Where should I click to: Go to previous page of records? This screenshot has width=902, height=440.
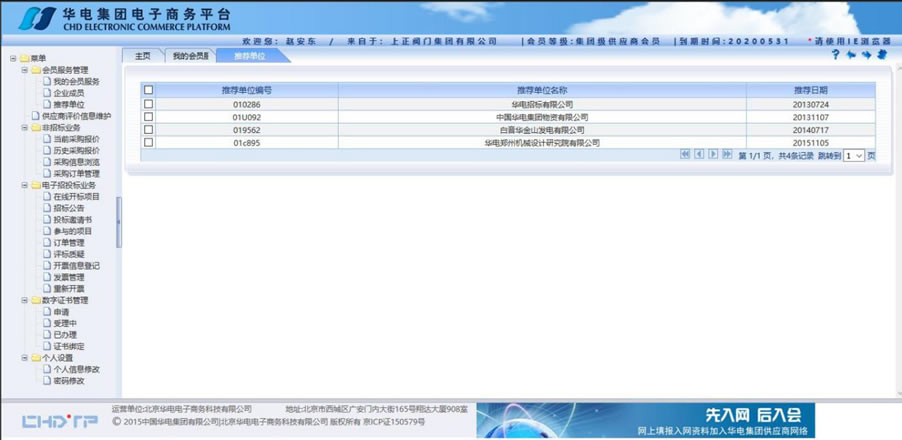click(x=699, y=154)
